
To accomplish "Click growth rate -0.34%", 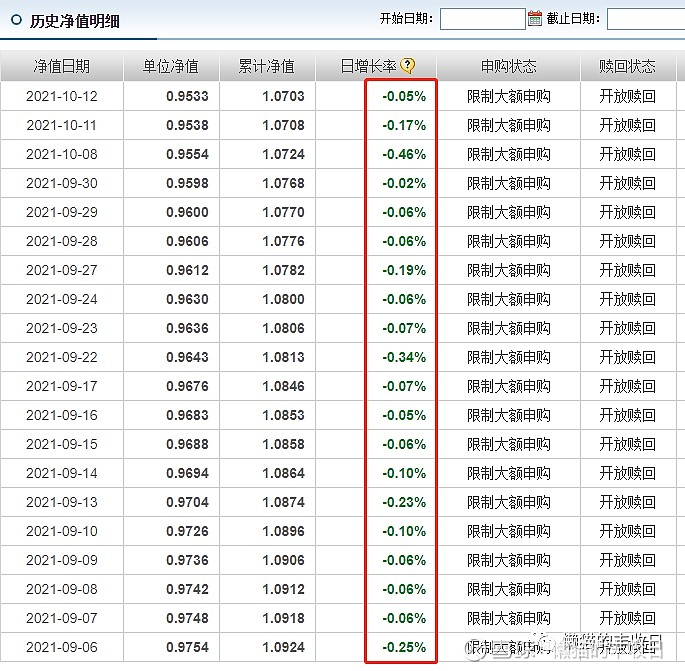I will pos(404,357).
